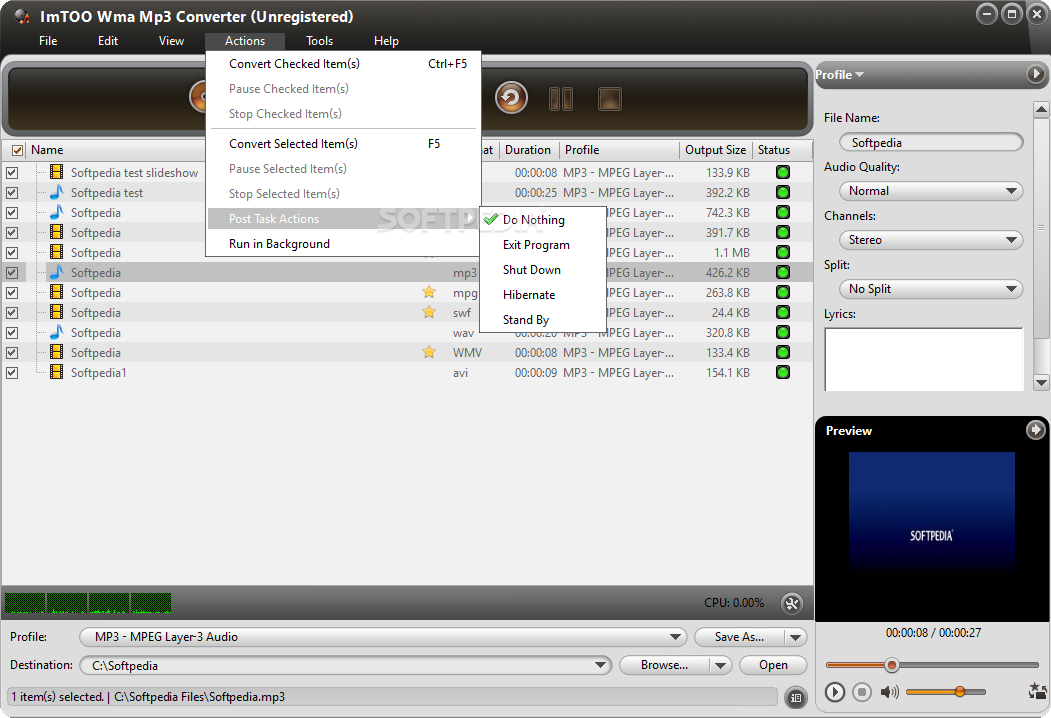Click green status indicator for 133.9 KB row
Screen dimensions: 1051x718
point(782,172)
